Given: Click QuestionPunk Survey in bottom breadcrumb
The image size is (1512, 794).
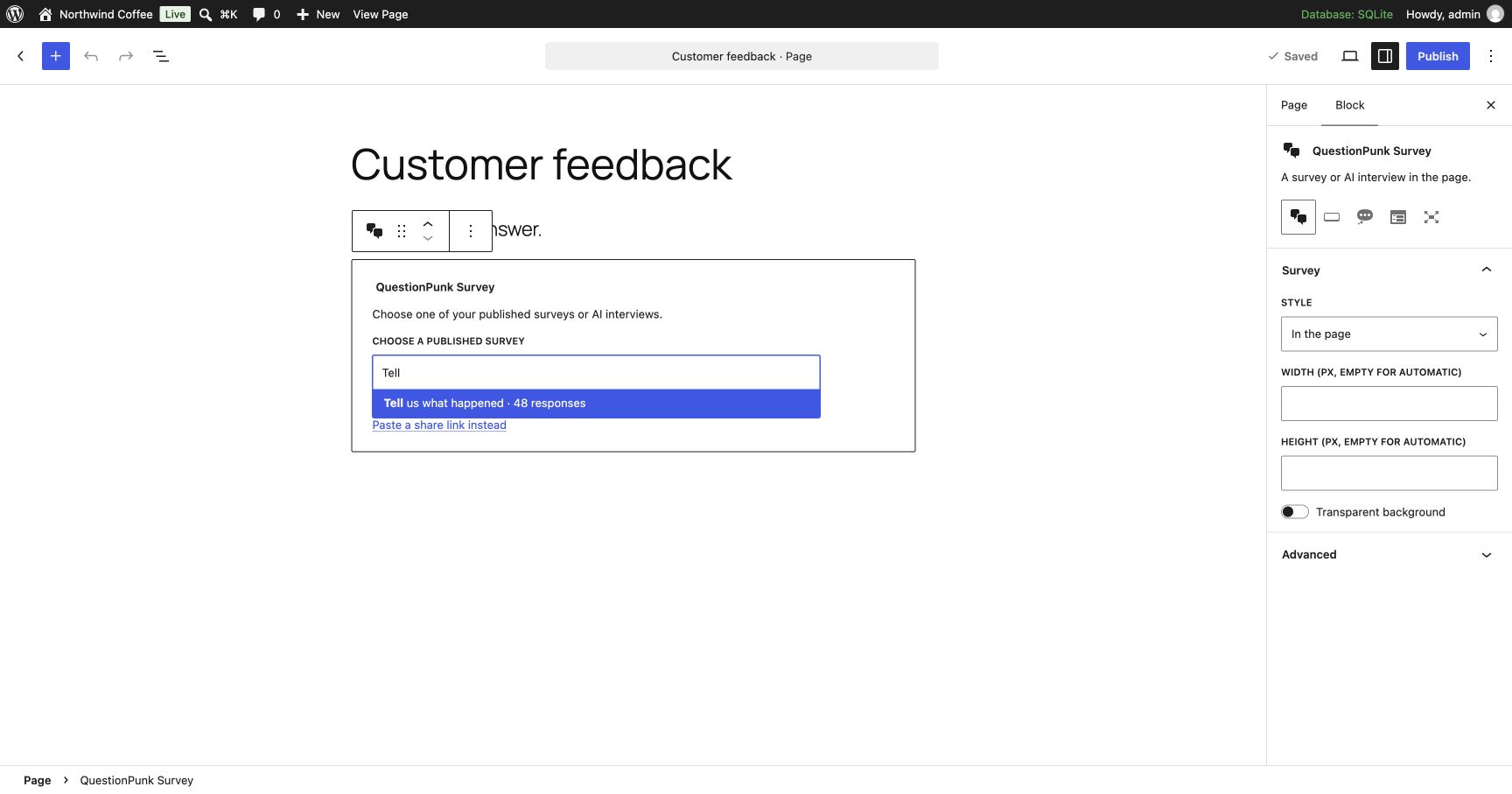Looking at the screenshot, I should 136,780.
